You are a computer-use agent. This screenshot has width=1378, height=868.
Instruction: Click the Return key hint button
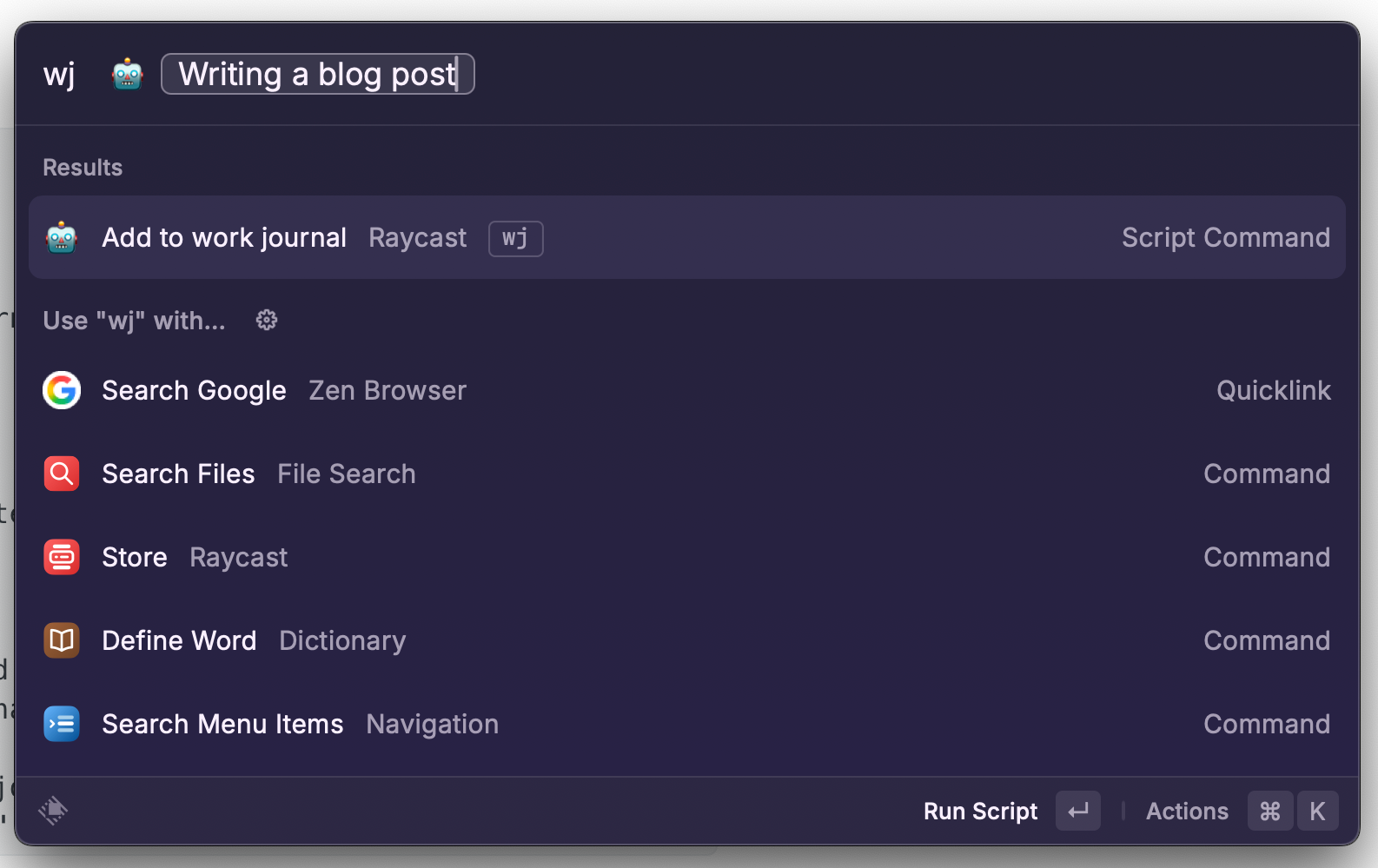point(1078,812)
